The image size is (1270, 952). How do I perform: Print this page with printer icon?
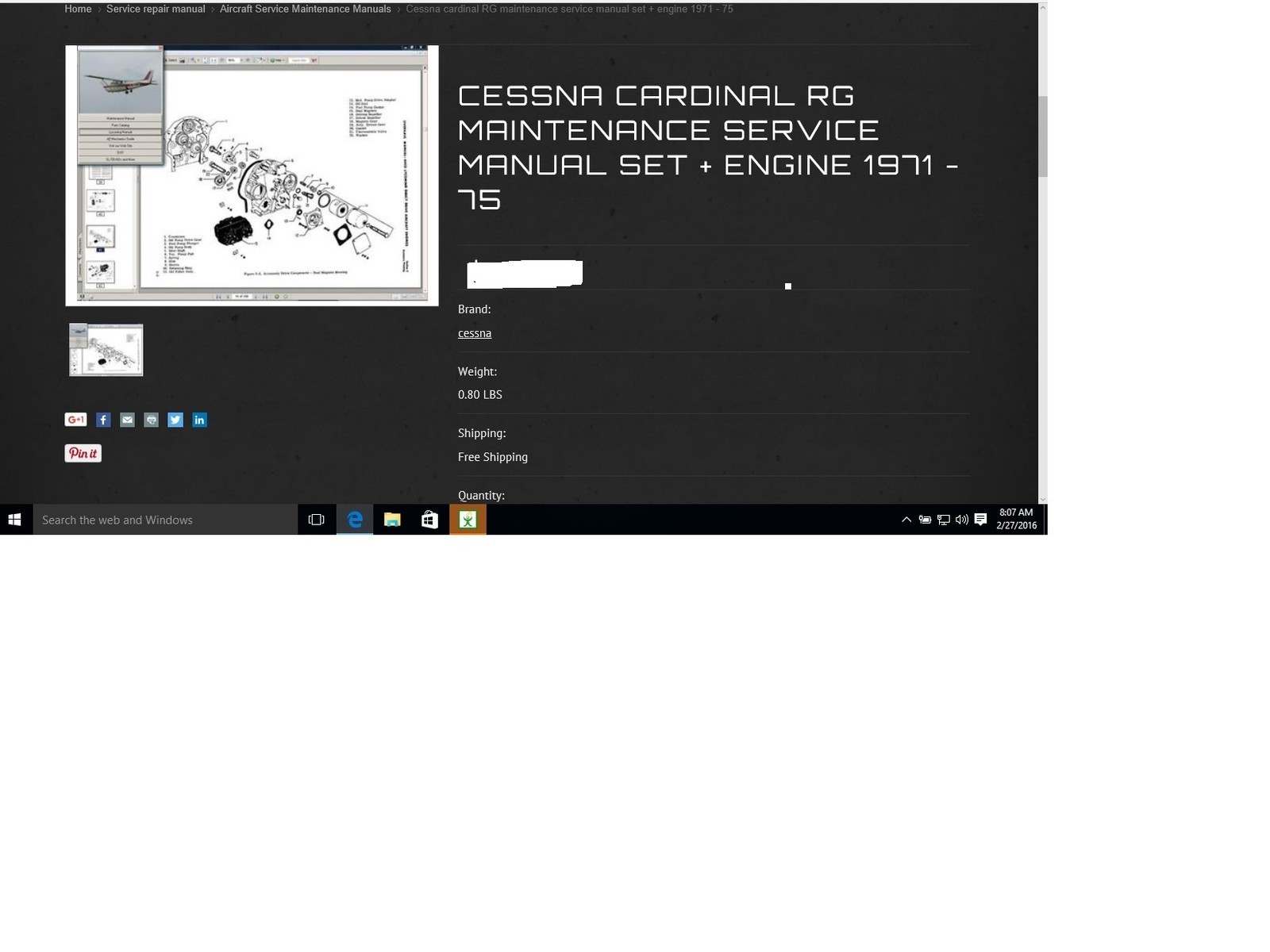coord(151,420)
